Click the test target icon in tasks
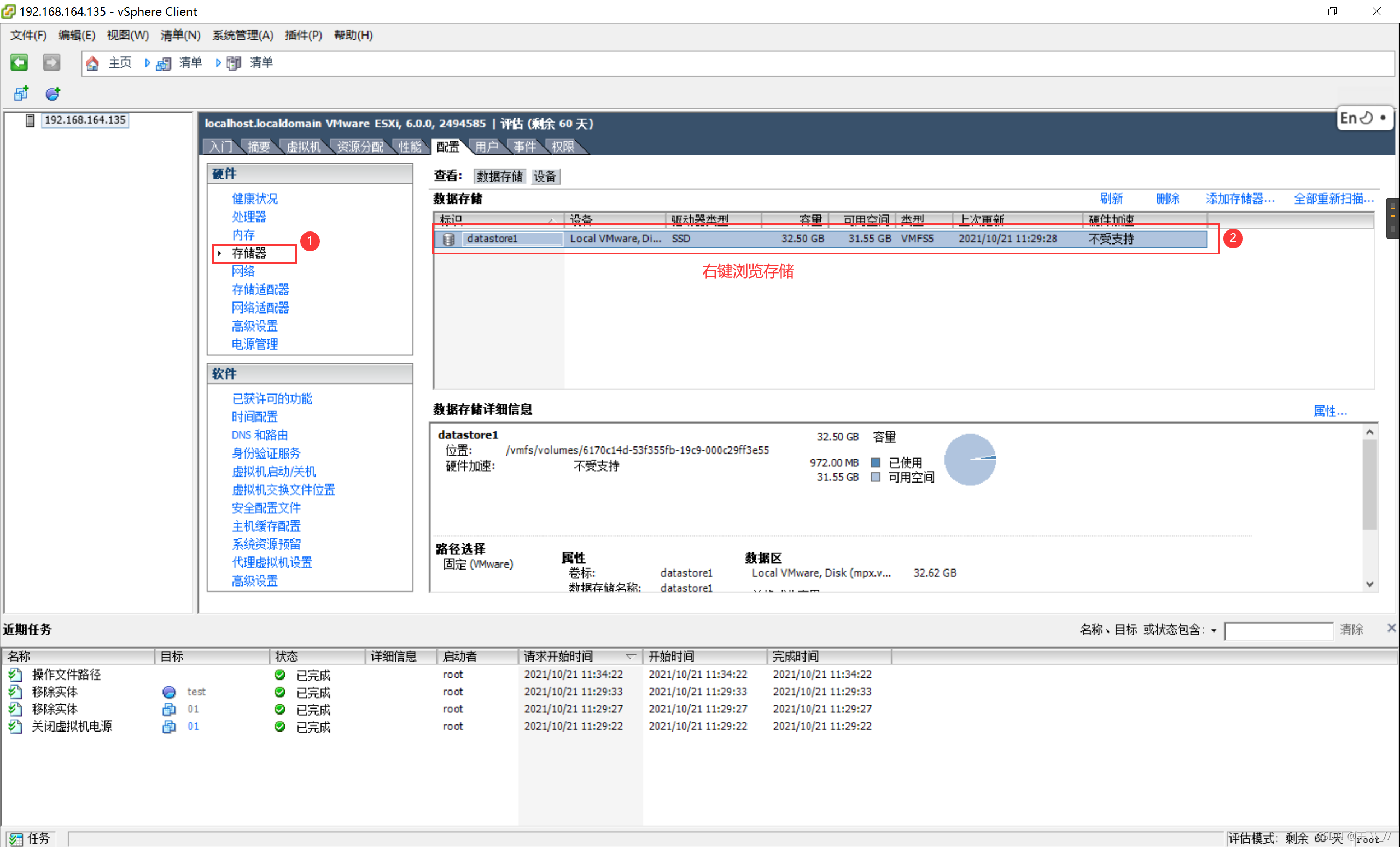The width and height of the screenshot is (1400, 847). coord(169,692)
